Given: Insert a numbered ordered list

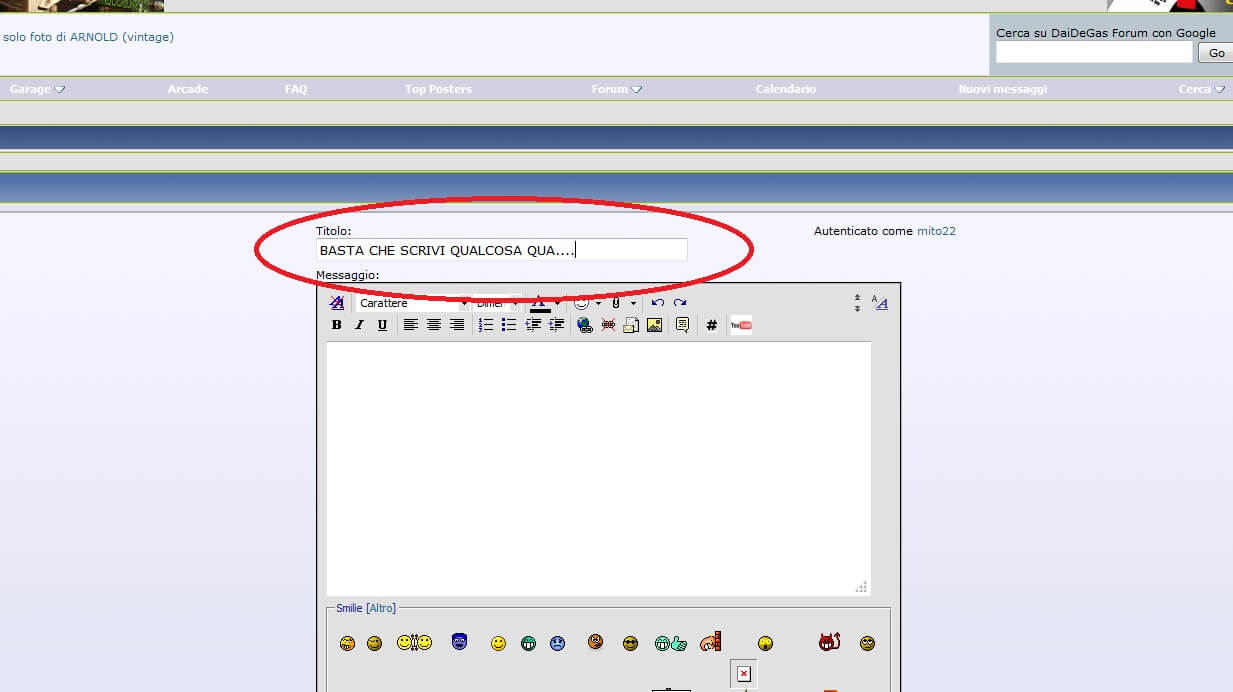Looking at the screenshot, I should (486, 325).
